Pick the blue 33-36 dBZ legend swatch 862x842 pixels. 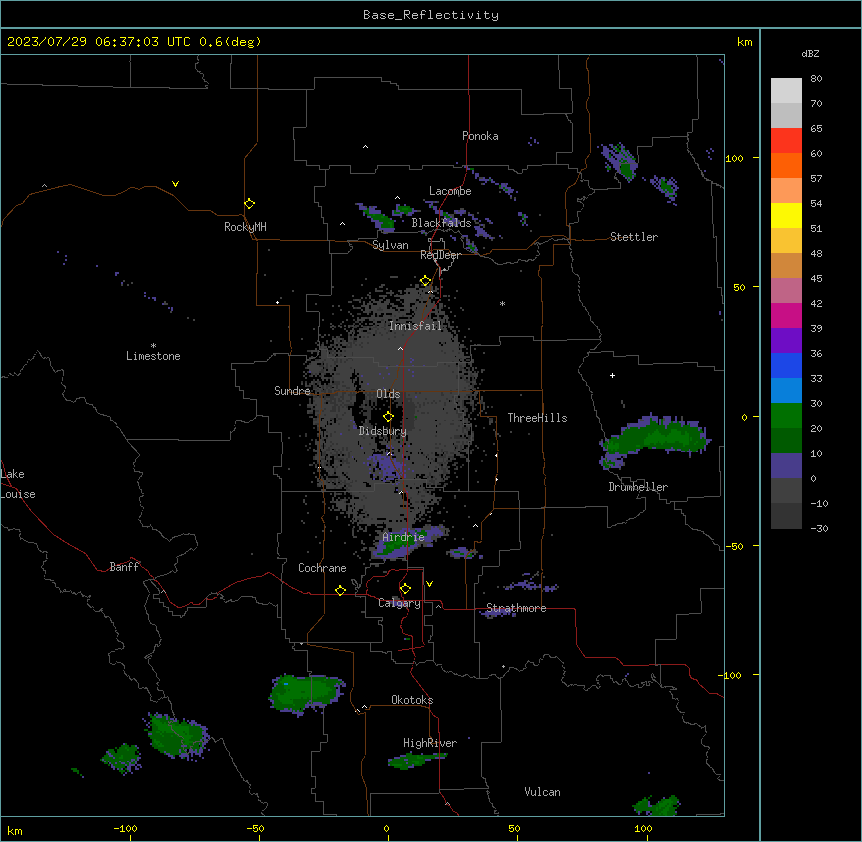point(786,365)
